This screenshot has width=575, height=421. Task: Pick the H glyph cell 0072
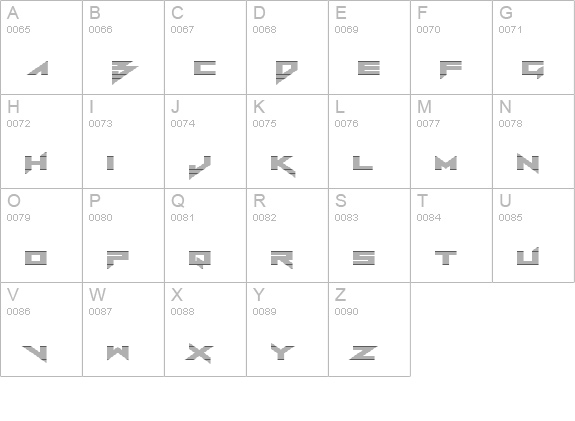pos(41,142)
